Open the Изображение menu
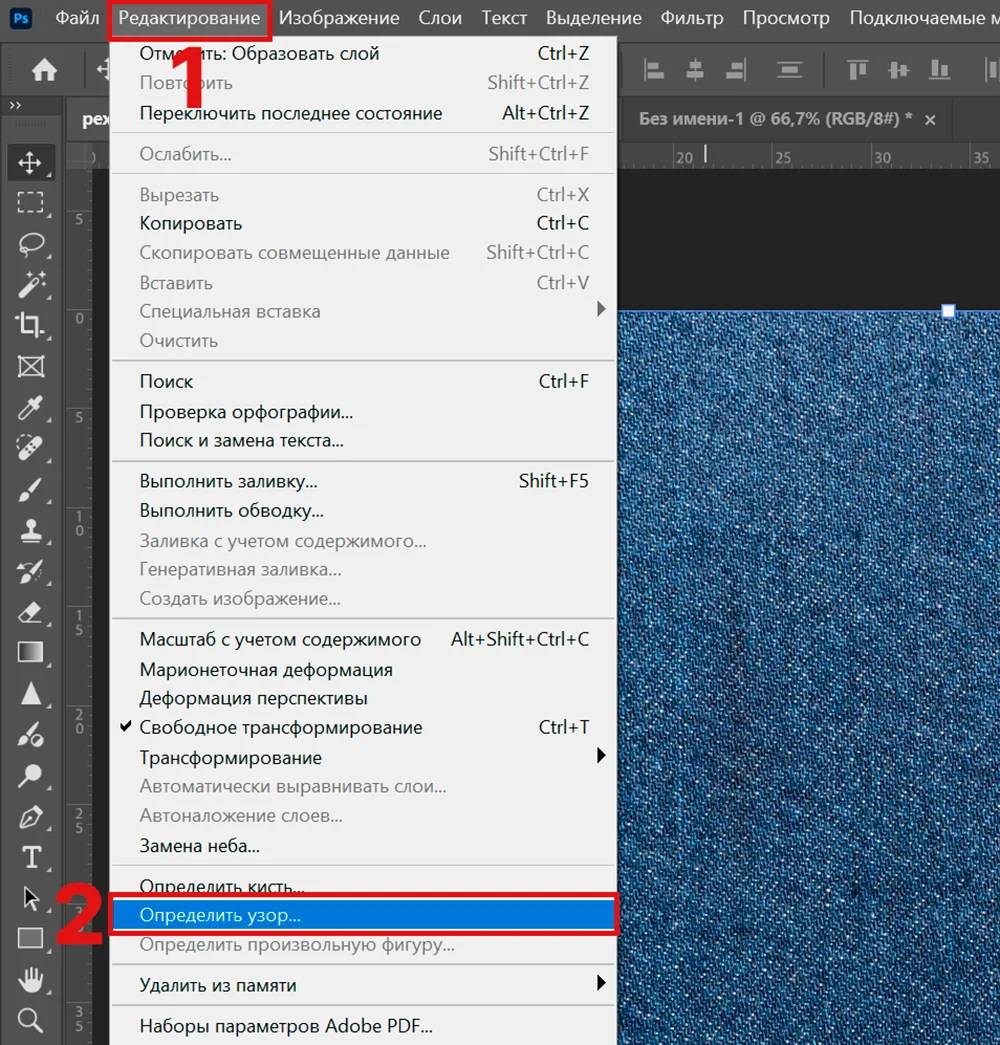The width and height of the screenshot is (1000, 1045). pyautogui.click(x=339, y=18)
